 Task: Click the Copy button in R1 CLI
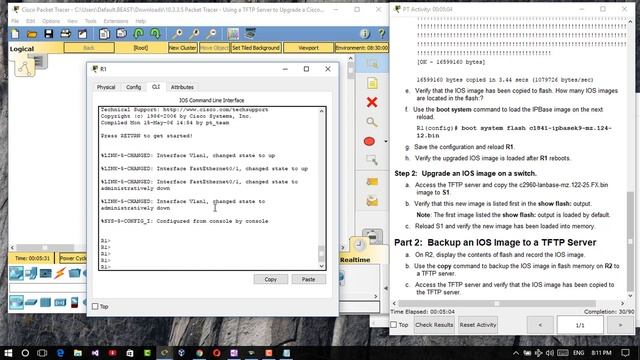click(271, 279)
